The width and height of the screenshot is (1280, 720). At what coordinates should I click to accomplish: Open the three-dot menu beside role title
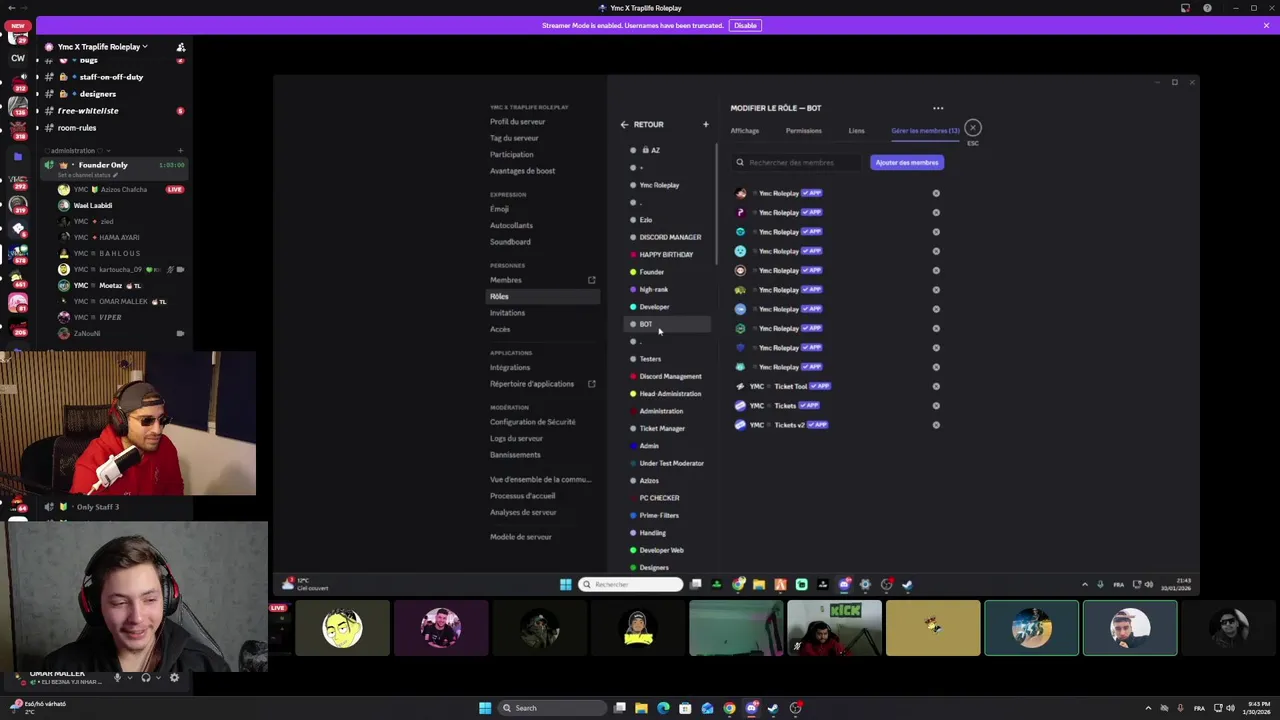(938, 108)
